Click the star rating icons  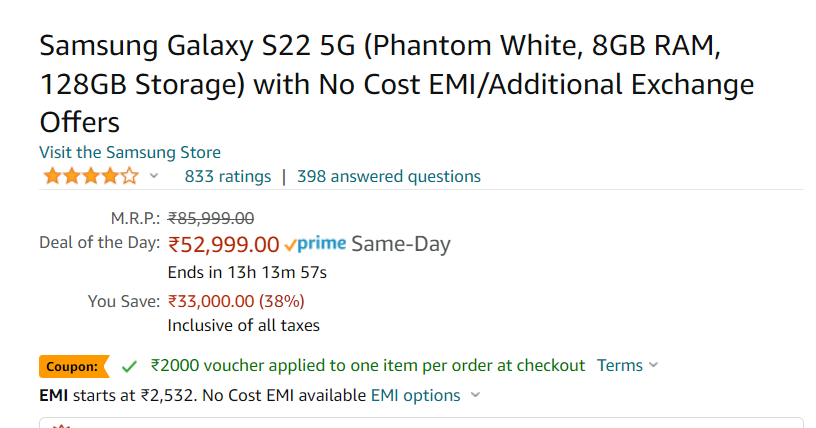(x=90, y=177)
